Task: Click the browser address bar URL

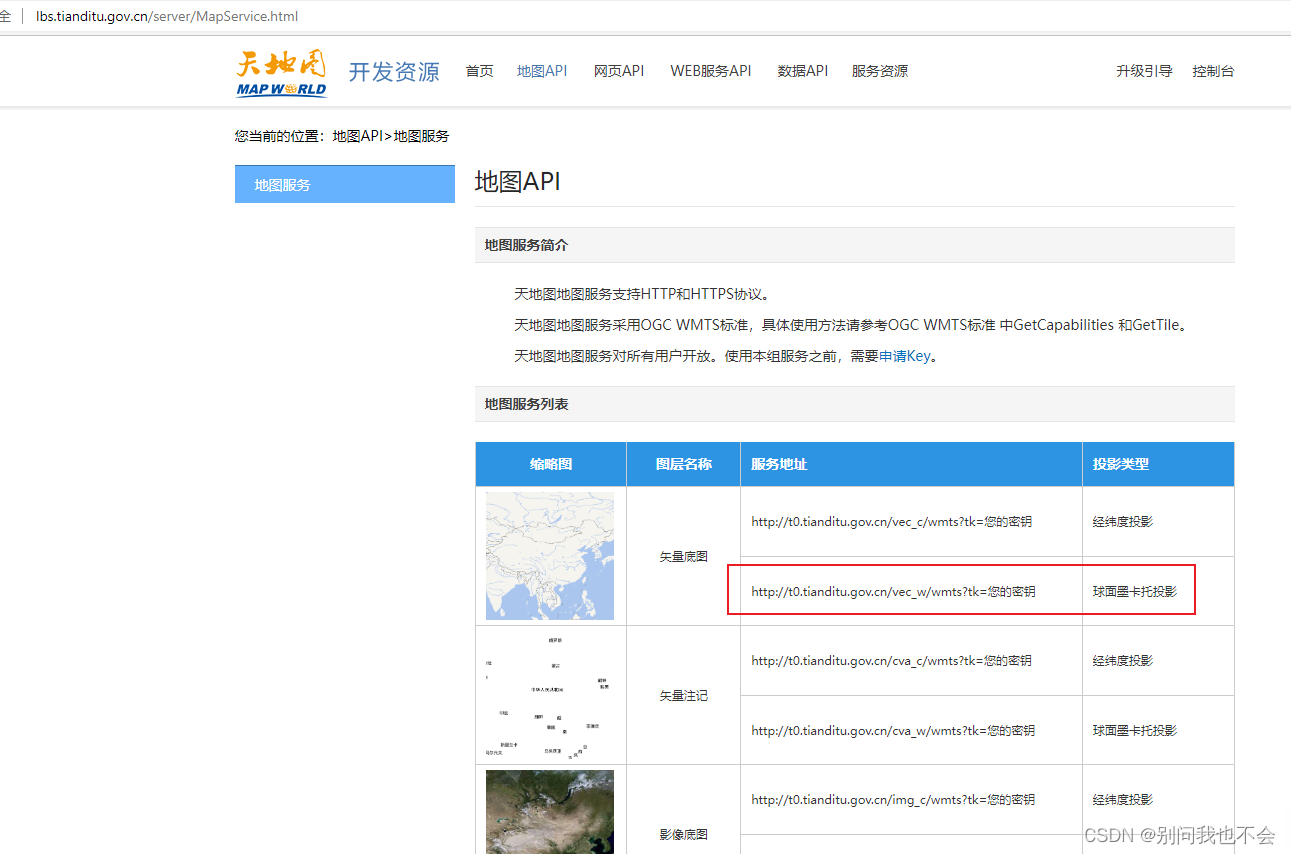Action: pyautogui.click(x=167, y=16)
